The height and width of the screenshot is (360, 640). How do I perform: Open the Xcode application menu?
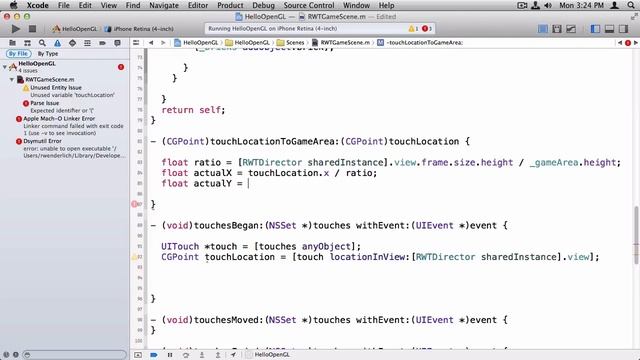click(x=37, y=5)
